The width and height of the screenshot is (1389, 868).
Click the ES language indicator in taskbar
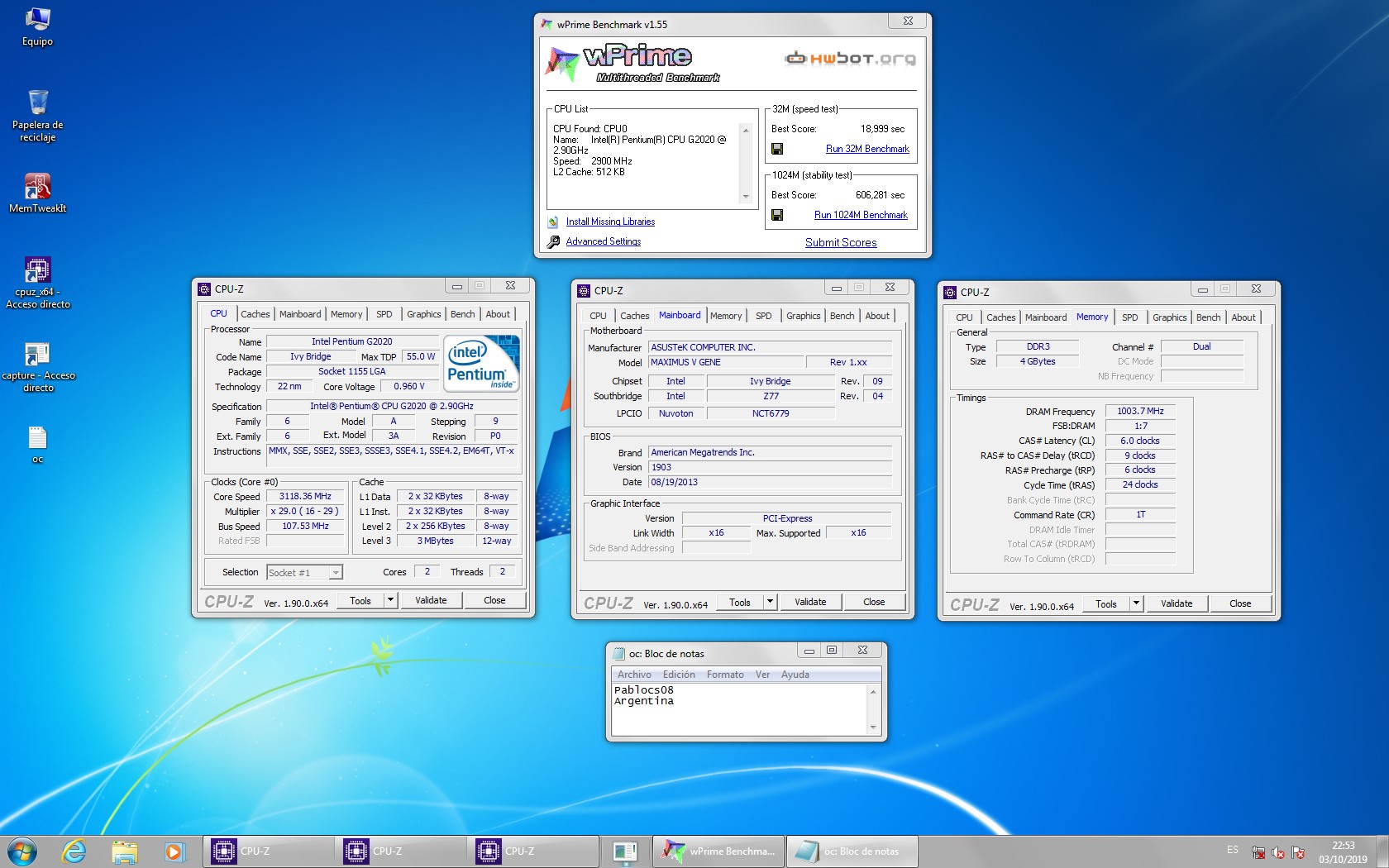[1233, 851]
